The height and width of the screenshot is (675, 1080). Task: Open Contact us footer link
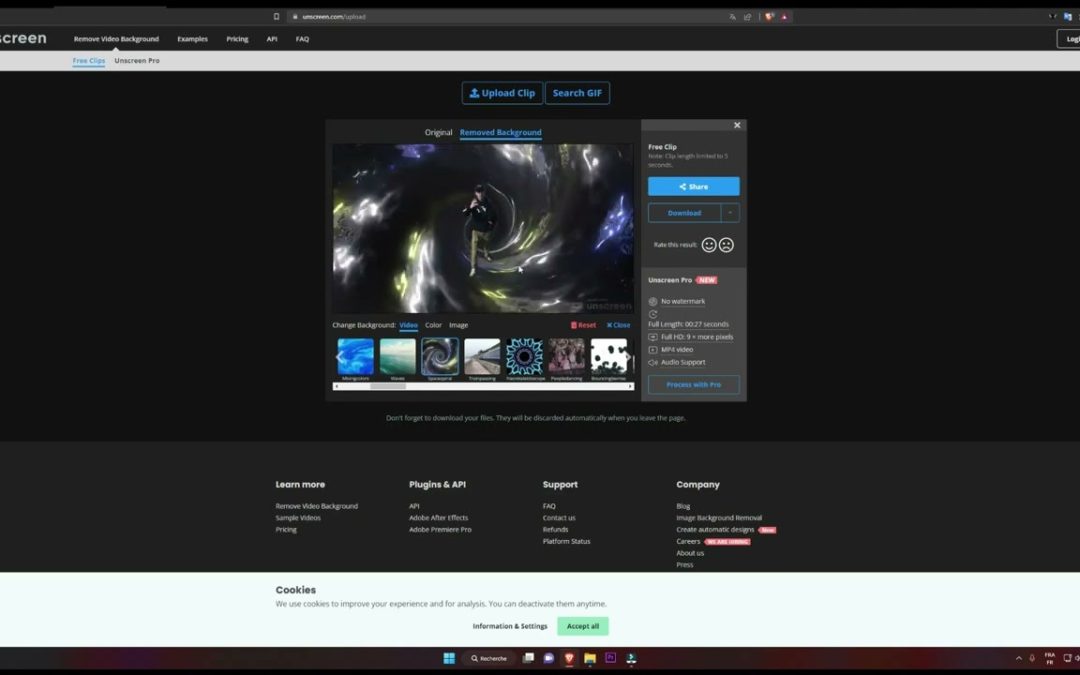pos(559,518)
